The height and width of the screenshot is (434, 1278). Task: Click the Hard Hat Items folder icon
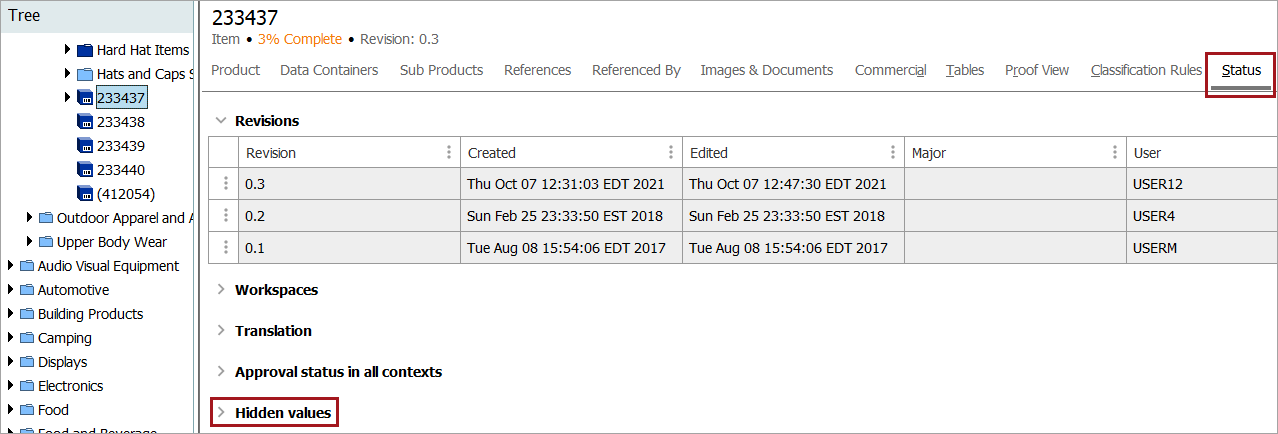pos(84,50)
